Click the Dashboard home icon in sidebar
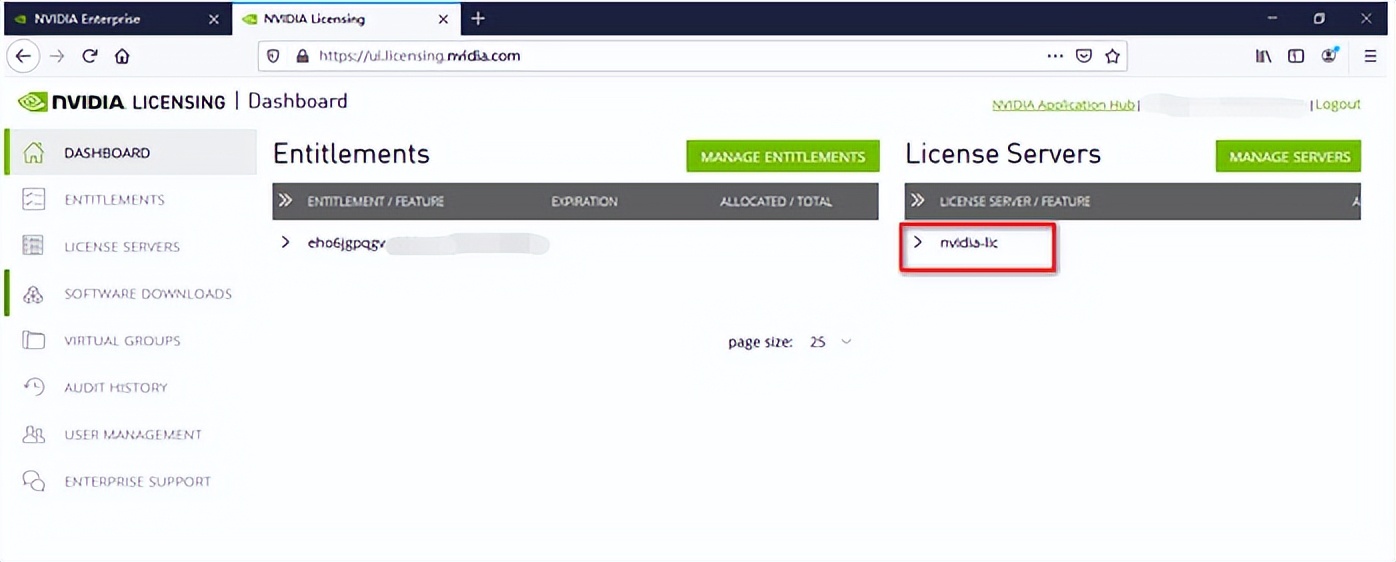1396x562 pixels. (x=33, y=153)
